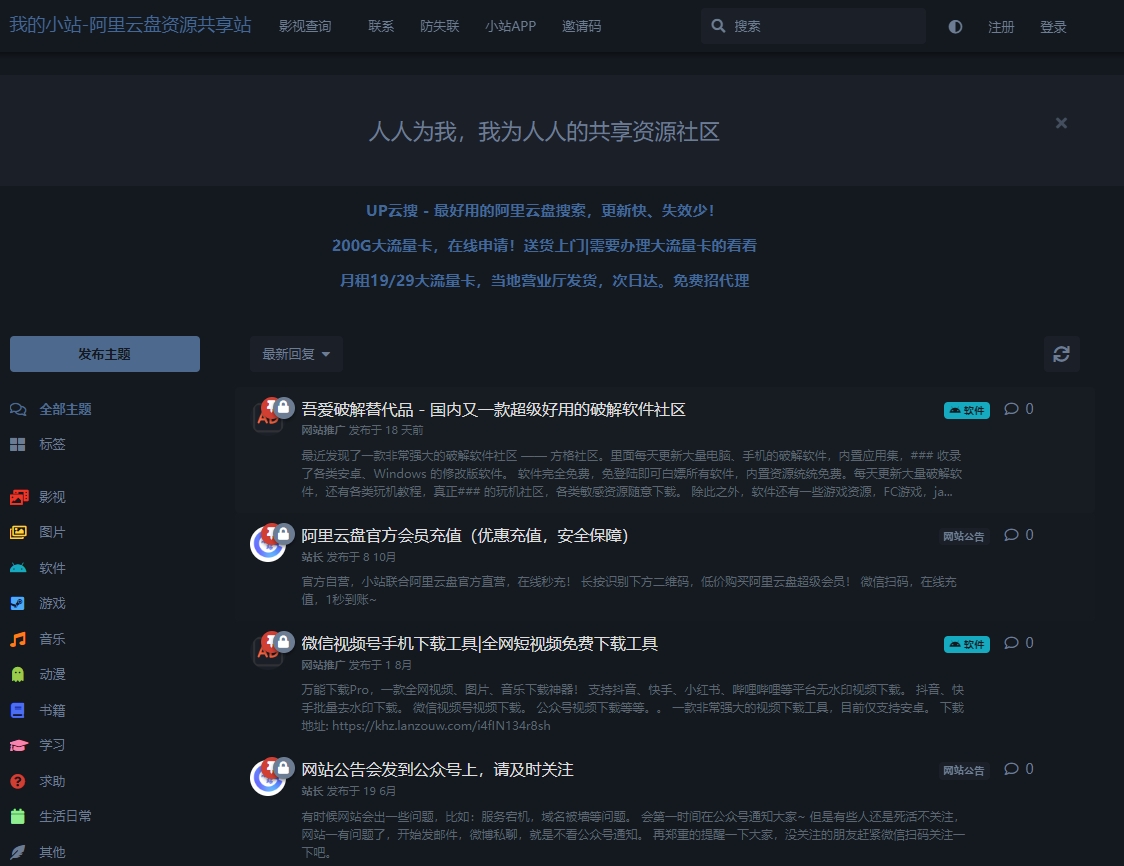Toggle dark mode with the moon icon
This screenshot has height=866, width=1124.
pos(955,27)
